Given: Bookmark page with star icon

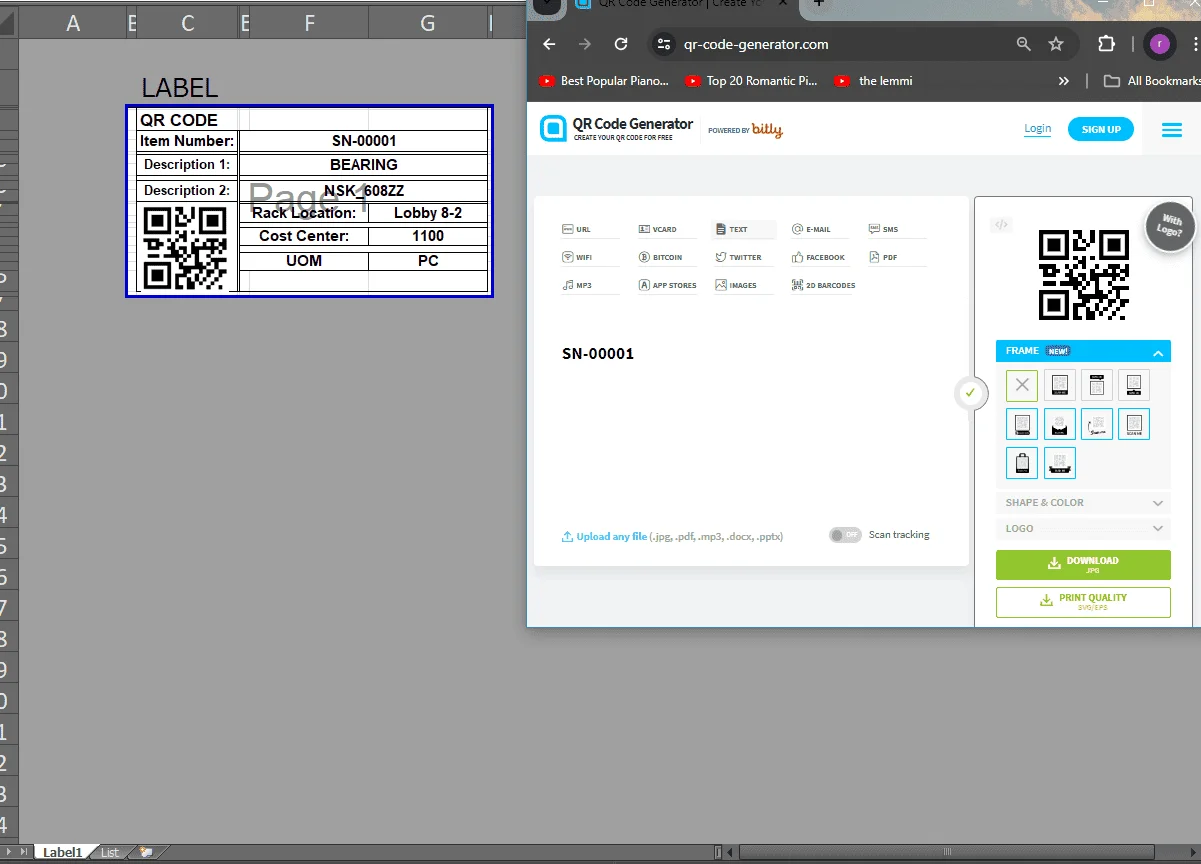Looking at the screenshot, I should 1056,44.
